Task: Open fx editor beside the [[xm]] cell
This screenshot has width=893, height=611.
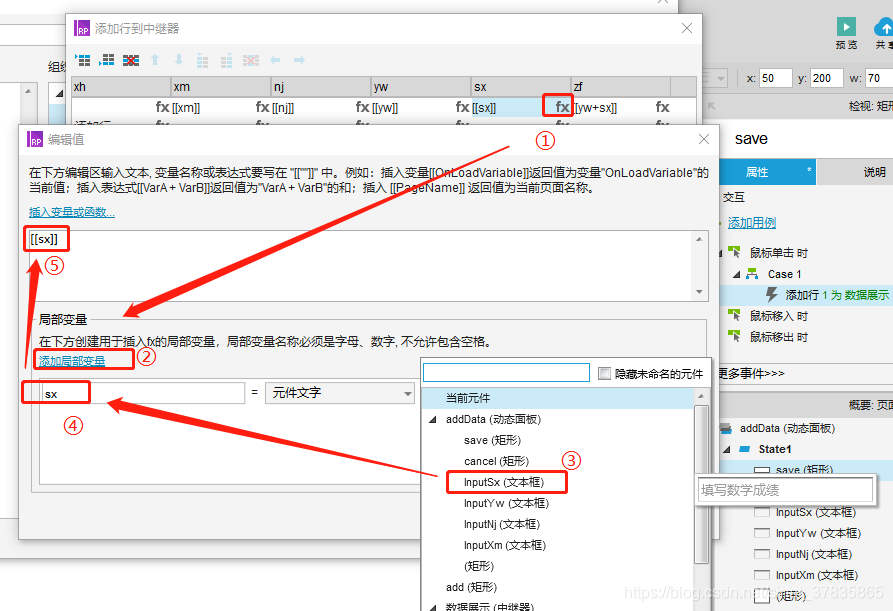Action: pos(262,106)
